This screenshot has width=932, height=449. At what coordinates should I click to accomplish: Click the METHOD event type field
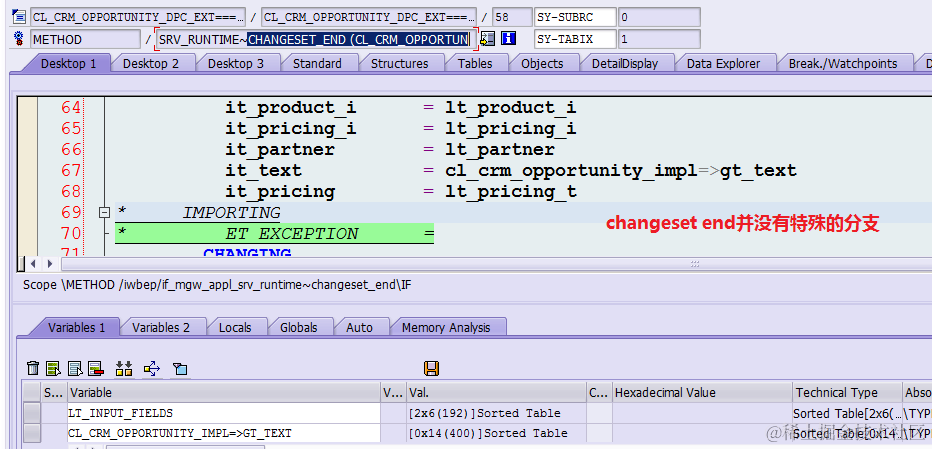85,39
